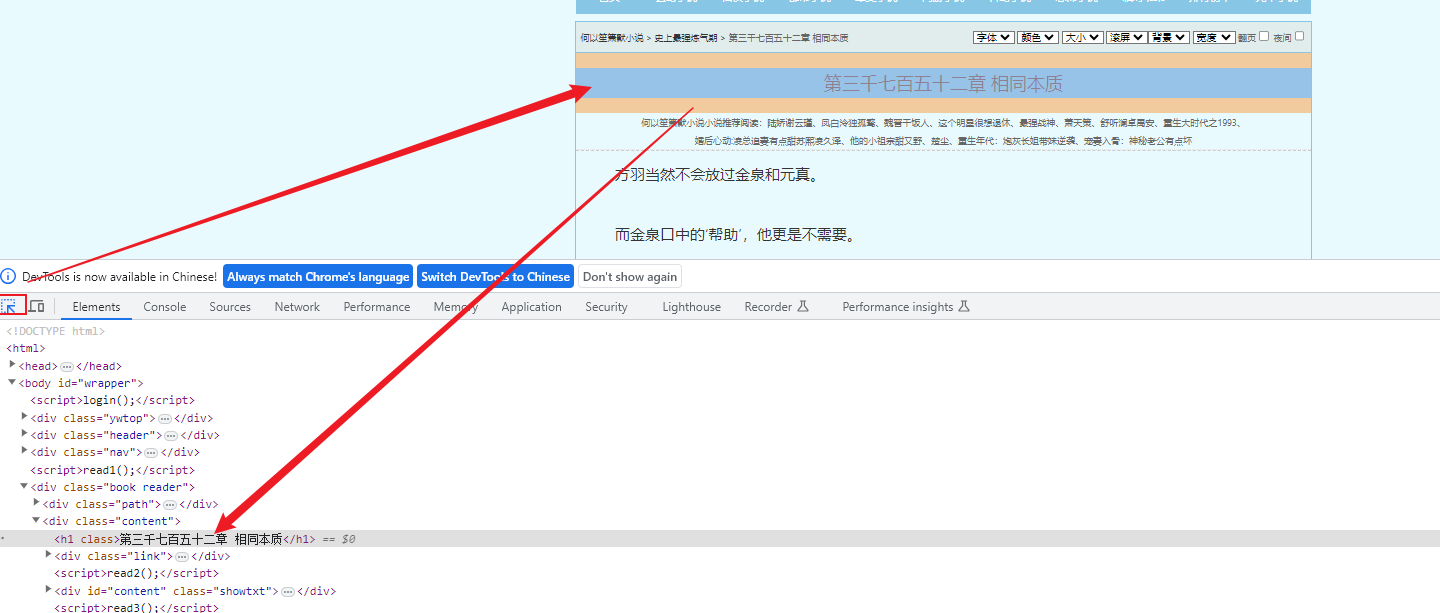
Task: Click the Switch DevTools to Chinese button
Action: click(494, 275)
